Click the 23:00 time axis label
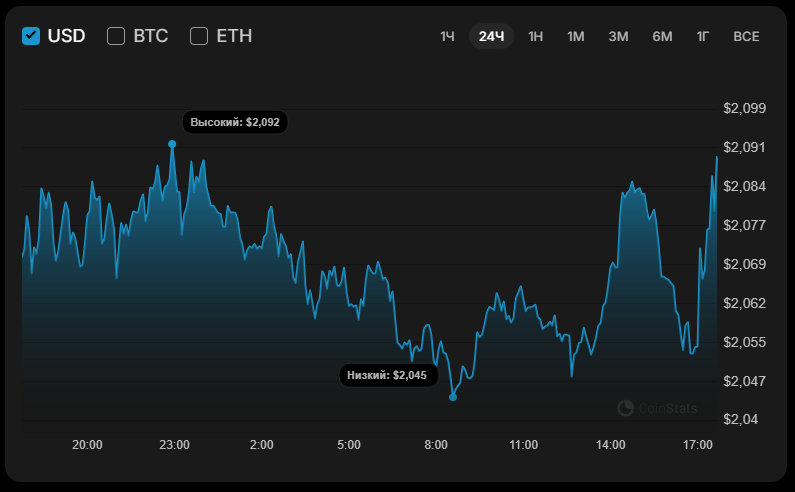 point(175,445)
